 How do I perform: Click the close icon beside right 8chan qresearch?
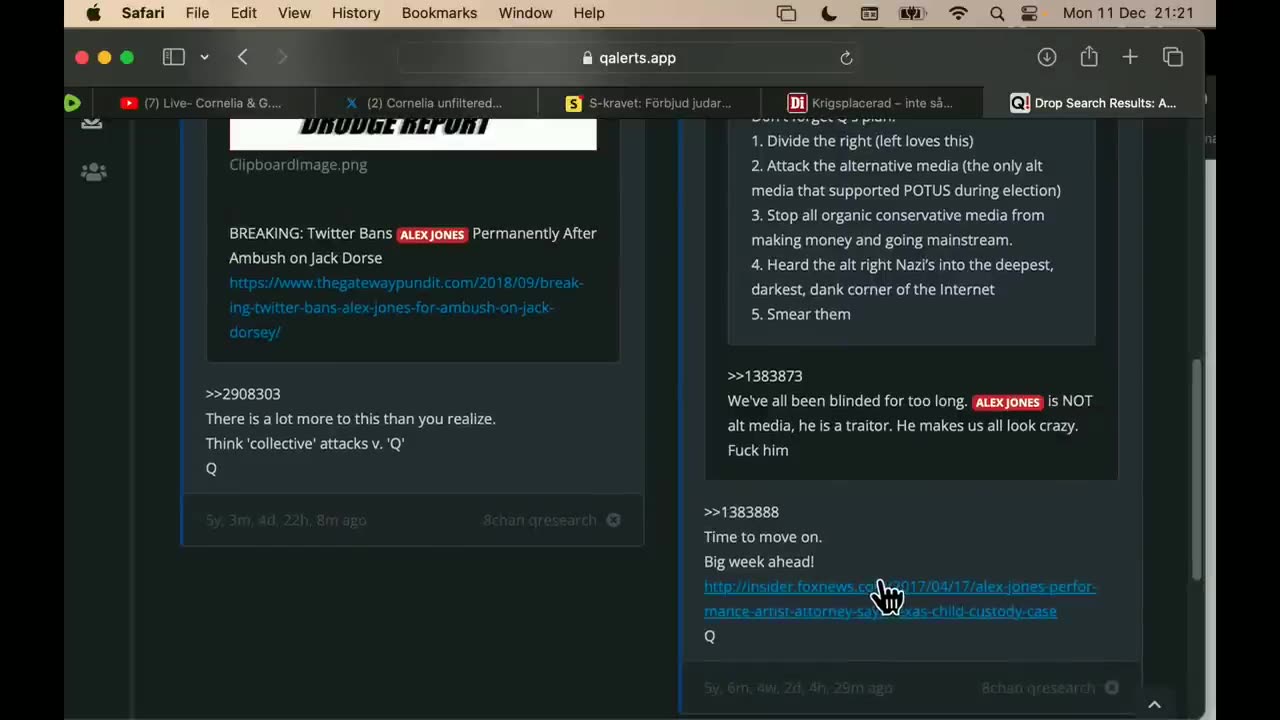coord(1111,688)
